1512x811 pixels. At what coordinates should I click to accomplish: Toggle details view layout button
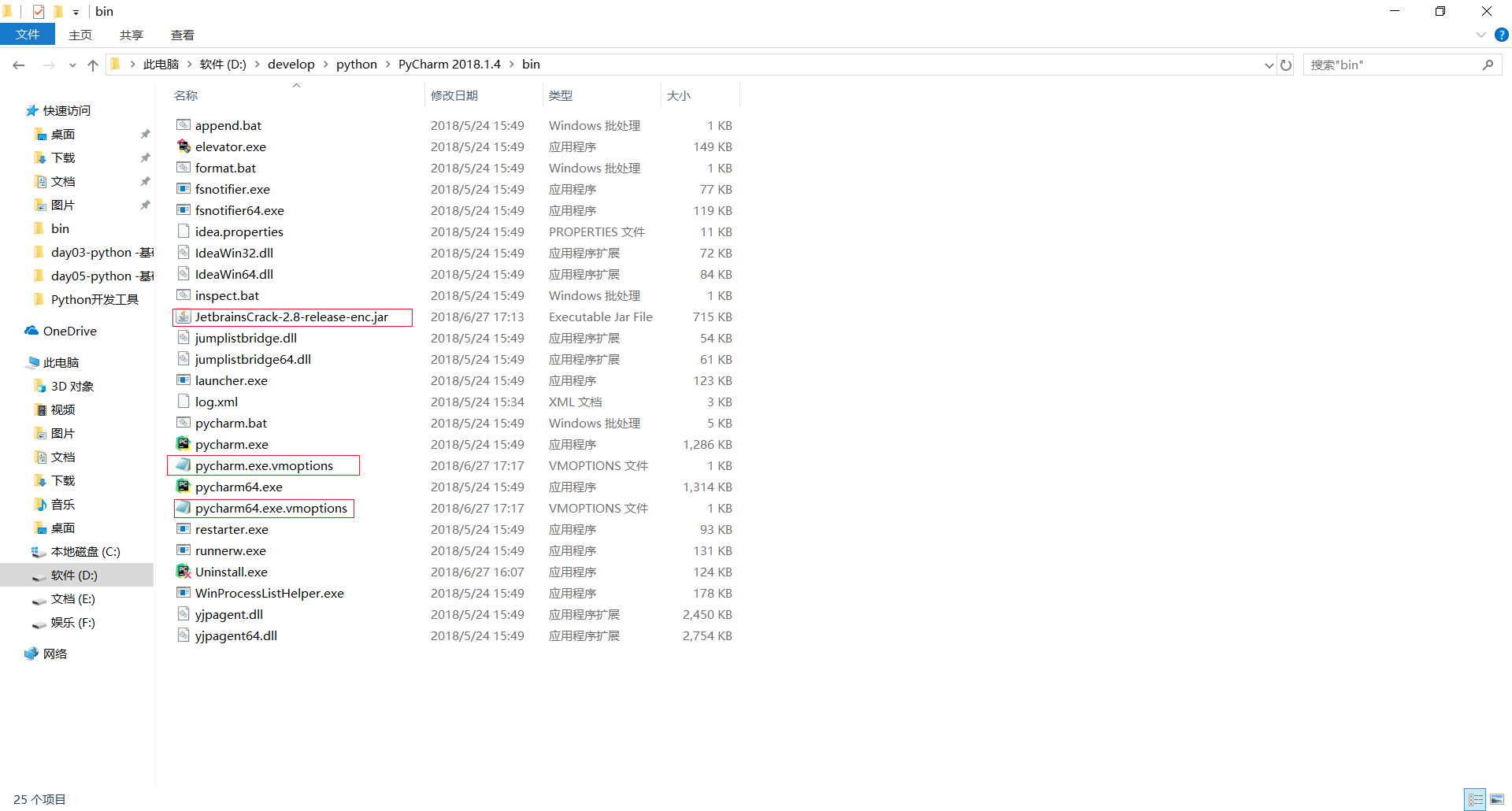click(1476, 799)
